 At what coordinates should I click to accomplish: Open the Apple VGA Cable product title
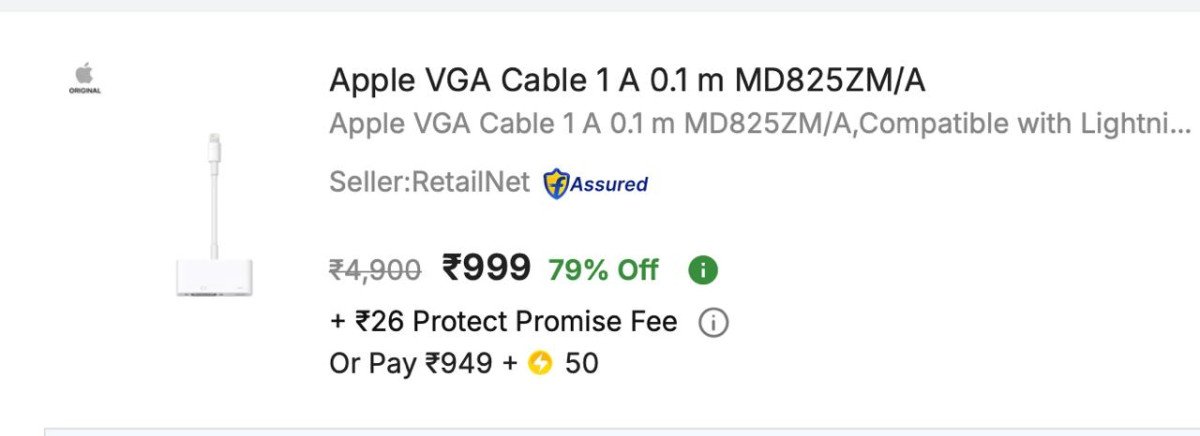(627, 80)
